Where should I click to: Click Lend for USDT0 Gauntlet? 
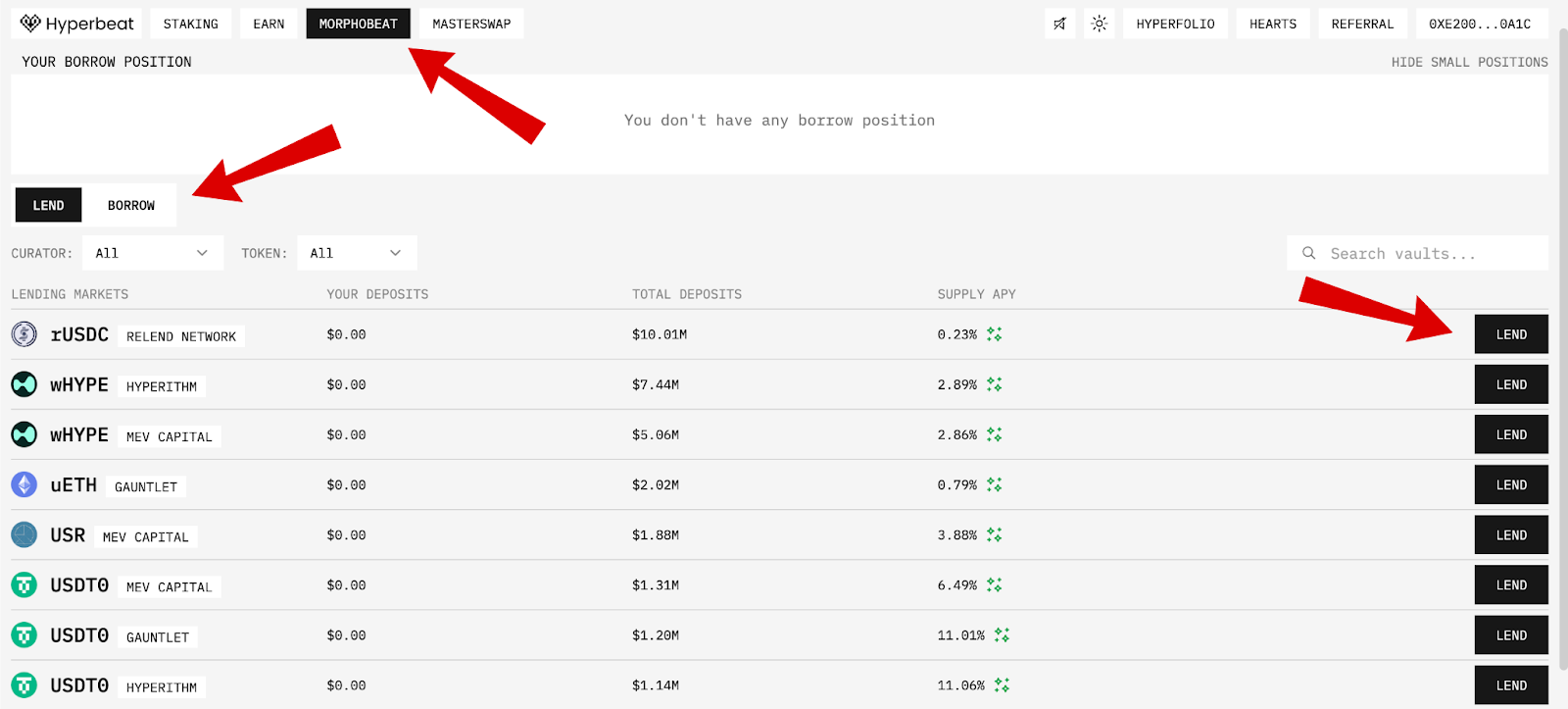pos(1511,635)
